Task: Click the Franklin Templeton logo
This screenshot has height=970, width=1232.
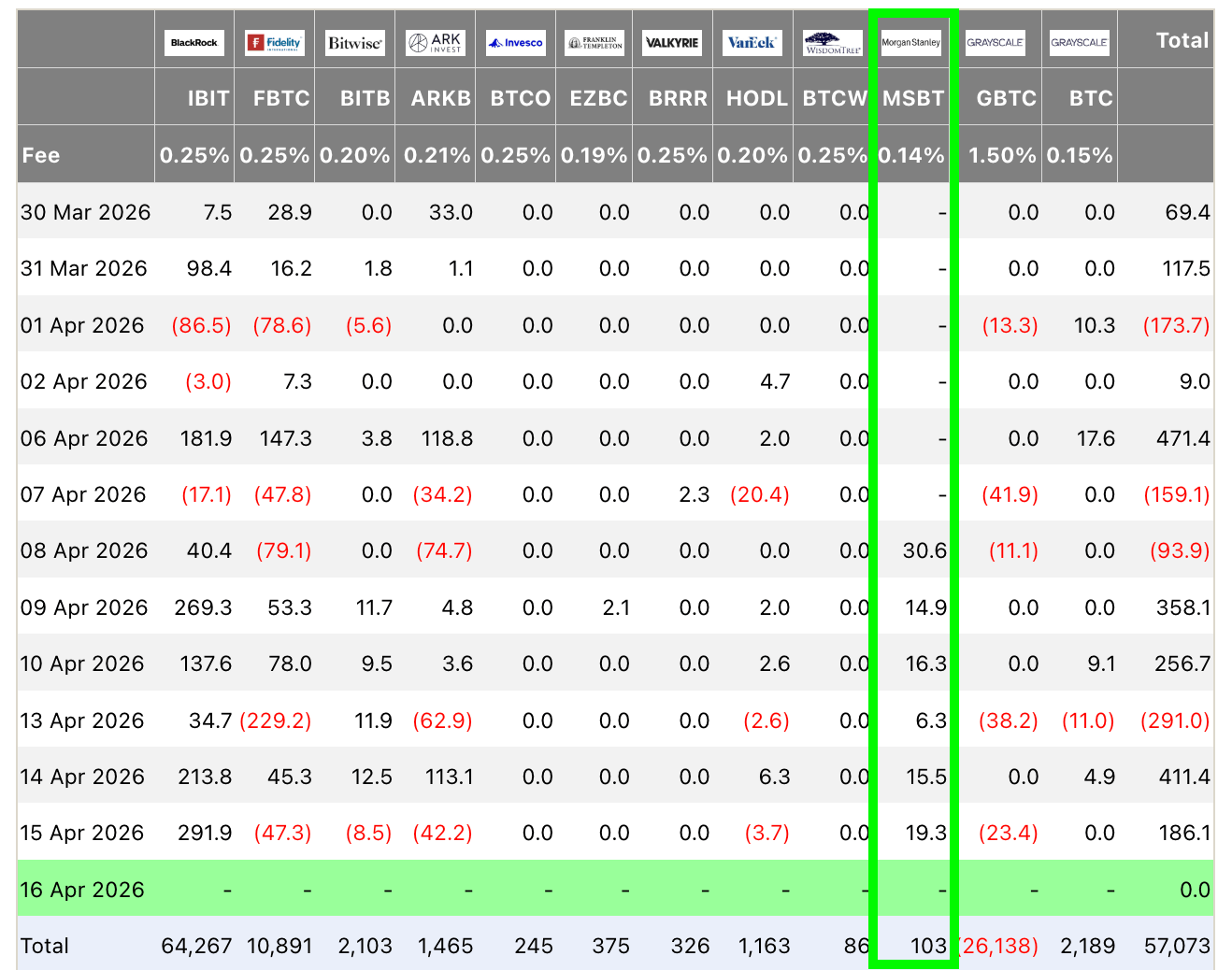Action: (595, 43)
